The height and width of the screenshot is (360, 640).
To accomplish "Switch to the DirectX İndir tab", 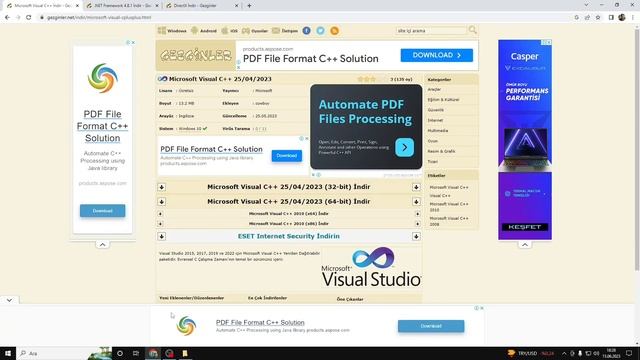I will pos(202,6).
